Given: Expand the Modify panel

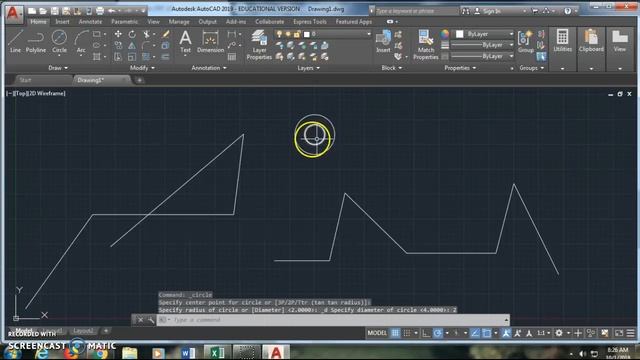Looking at the screenshot, I should pyautogui.click(x=142, y=68).
